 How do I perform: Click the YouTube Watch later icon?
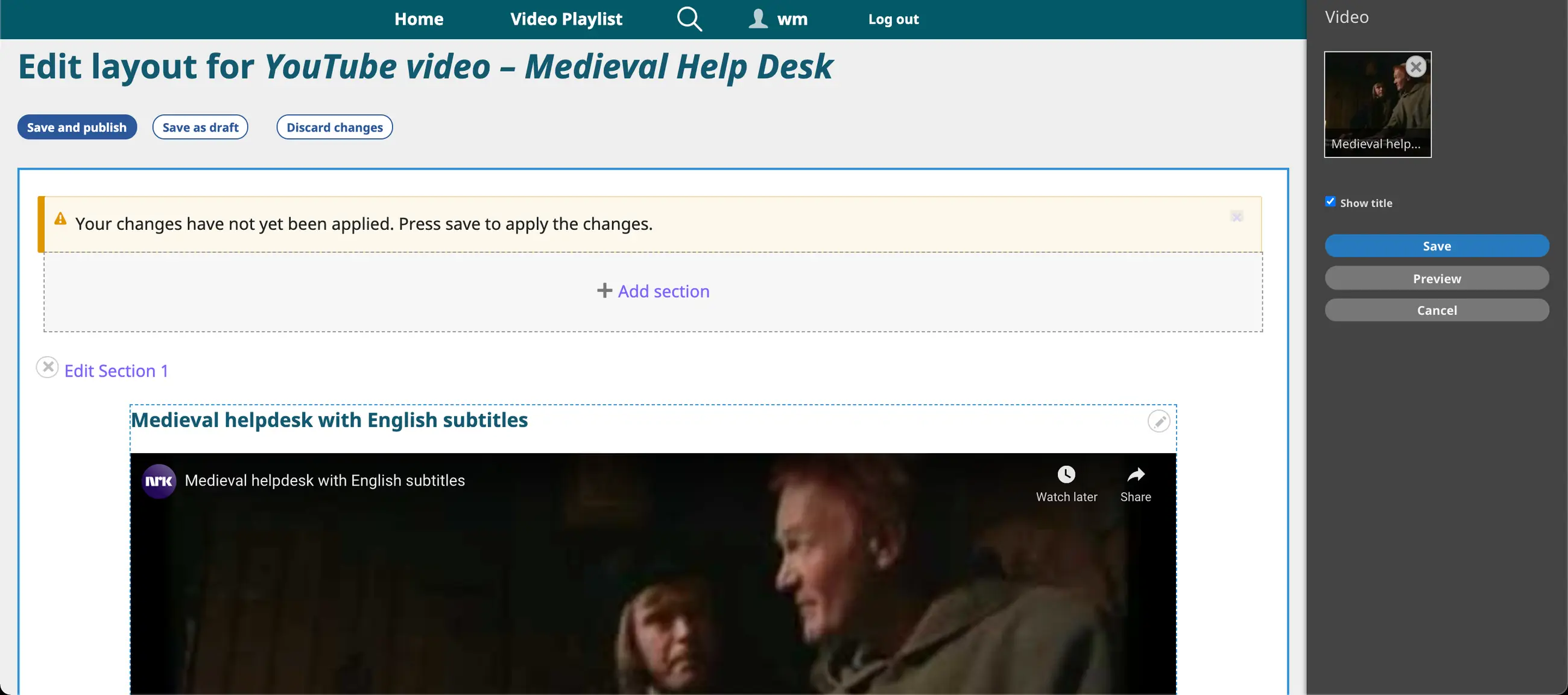pos(1066,475)
